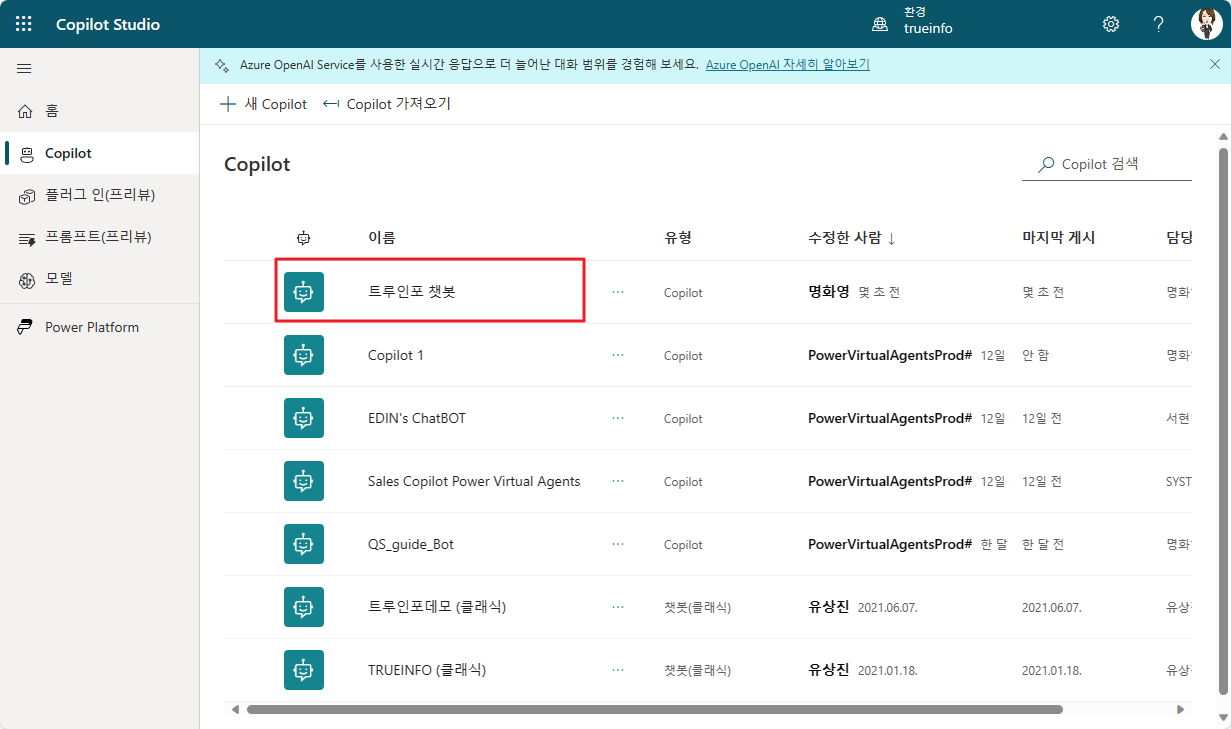
Task: Click the TRUEINFO (클래식) bot icon
Action: point(304,670)
